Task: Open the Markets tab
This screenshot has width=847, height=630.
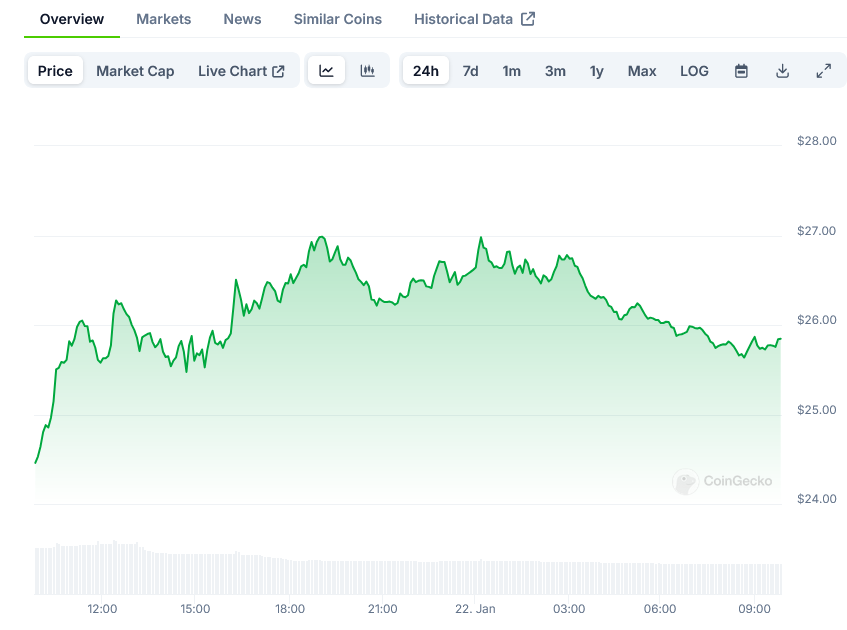Action: click(163, 19)
